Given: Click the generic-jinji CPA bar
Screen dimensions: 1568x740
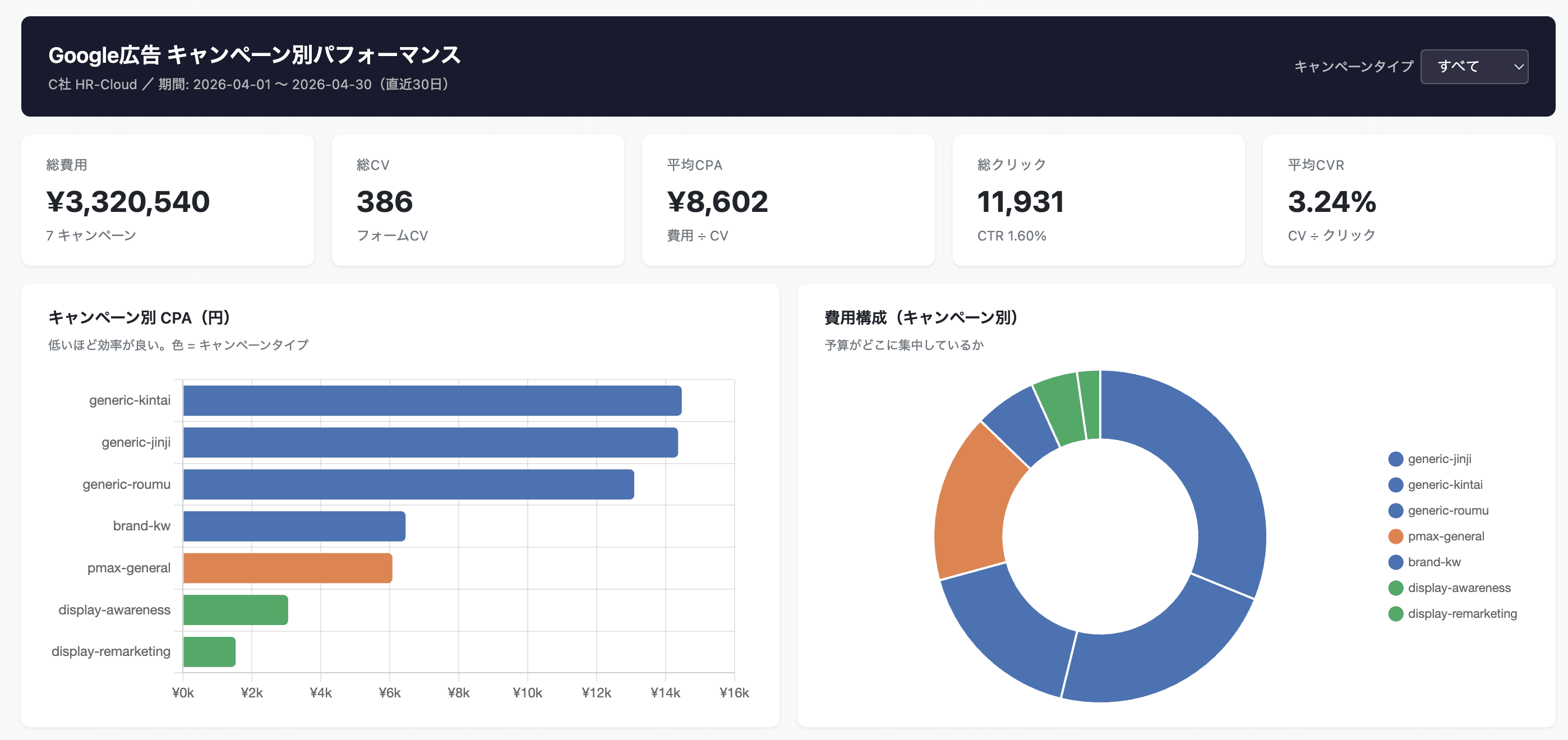Looking at the screenshot, I should coord(430,442).
